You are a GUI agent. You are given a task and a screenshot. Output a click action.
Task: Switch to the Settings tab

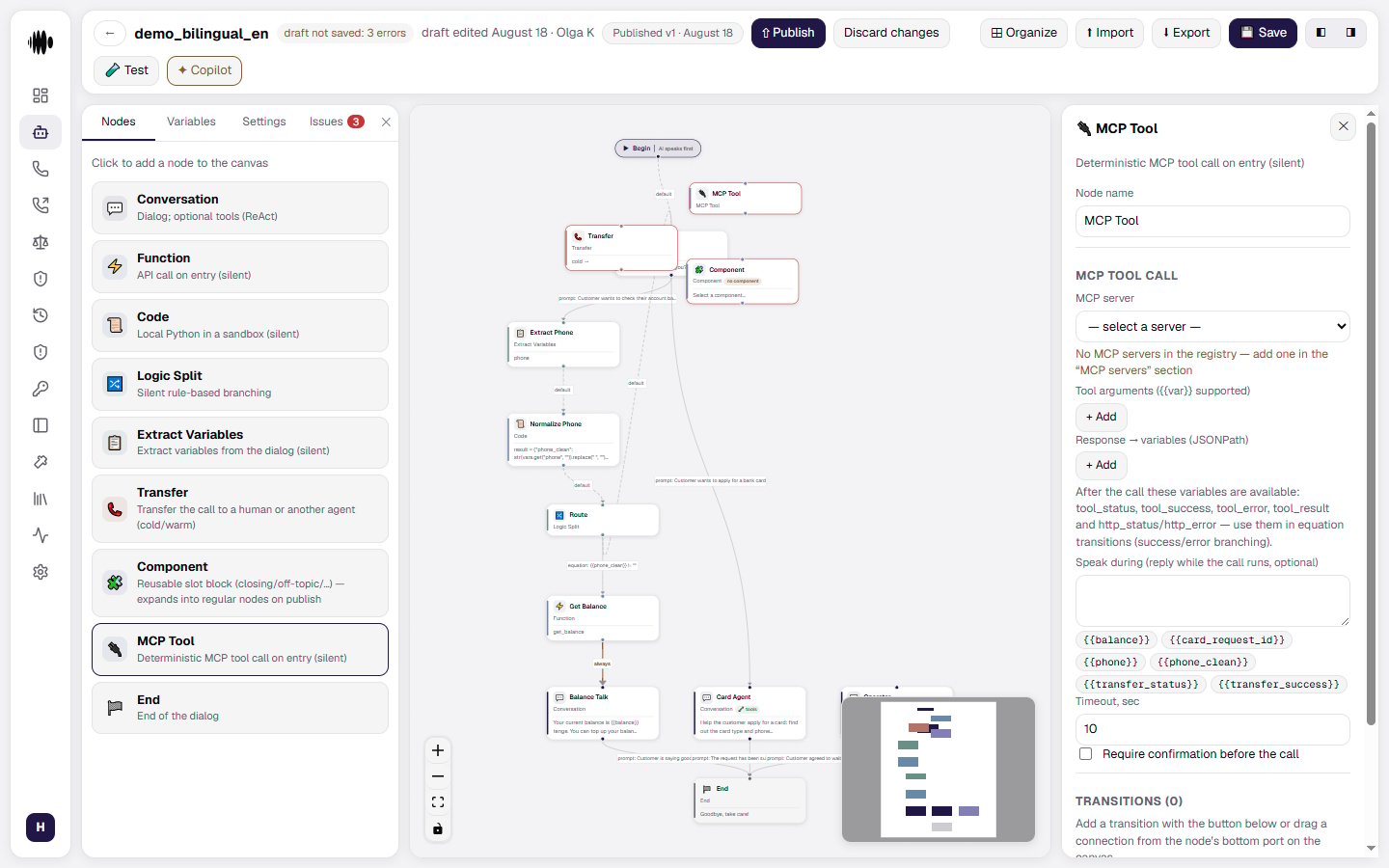pyautogui.click(x=264, y=122)
